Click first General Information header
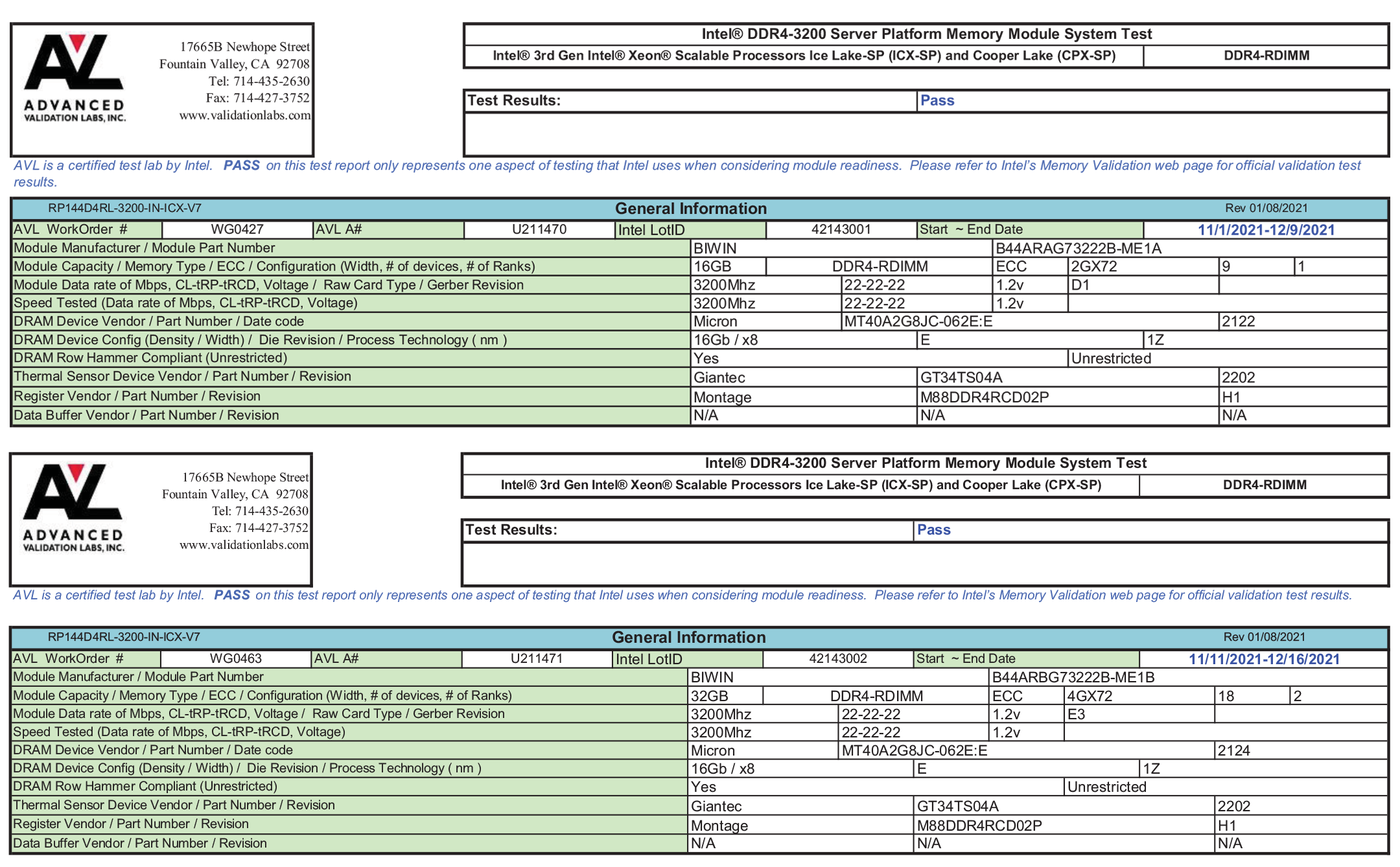The width and height of the screenshot is (1400, 867). (690, 209)
